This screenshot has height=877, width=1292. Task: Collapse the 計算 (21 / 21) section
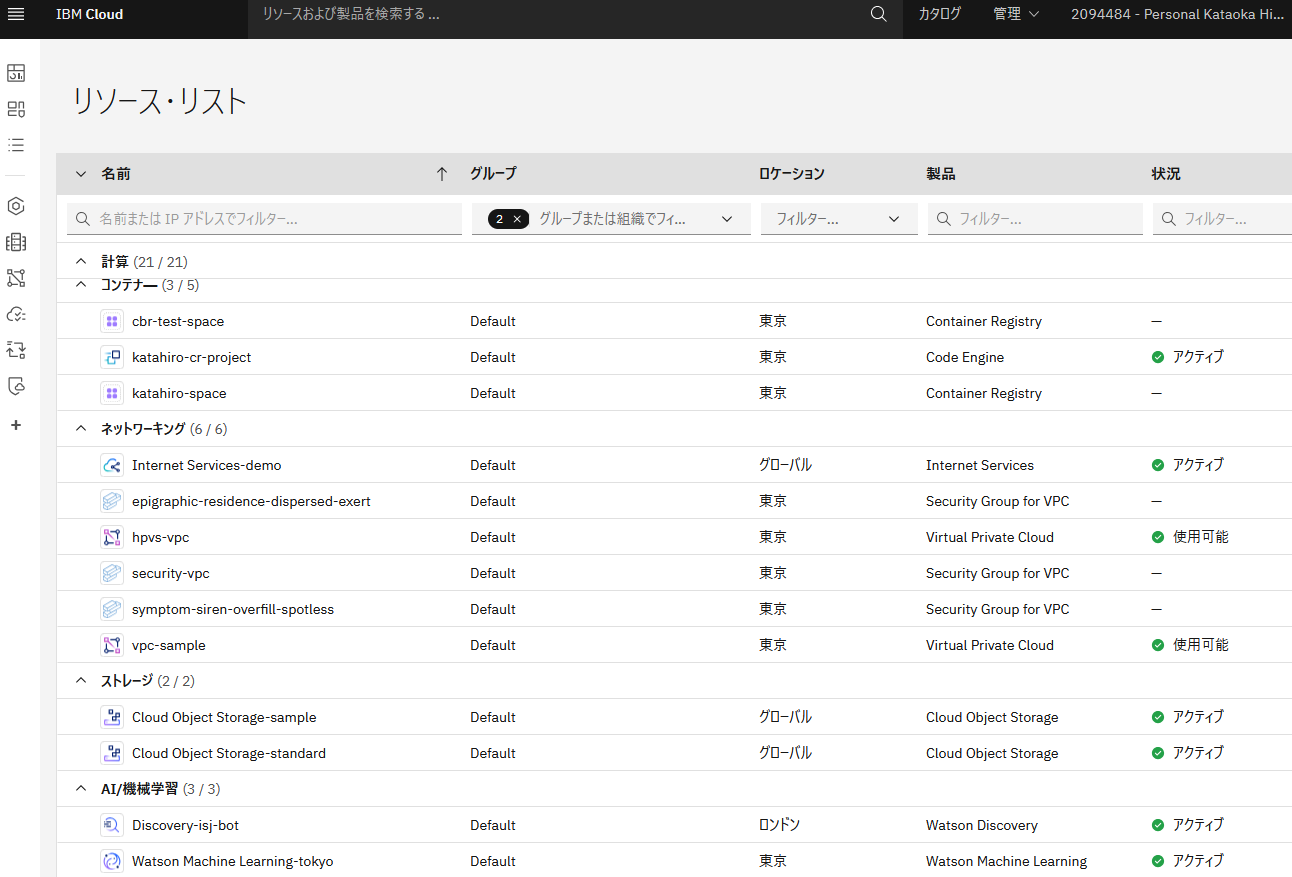[81, 261]
